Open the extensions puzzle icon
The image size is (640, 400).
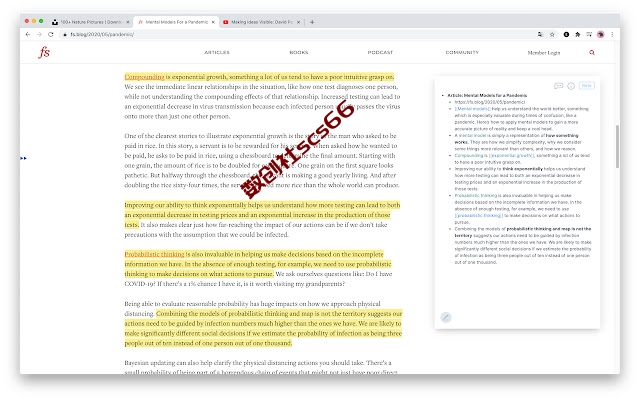[578, 35]
